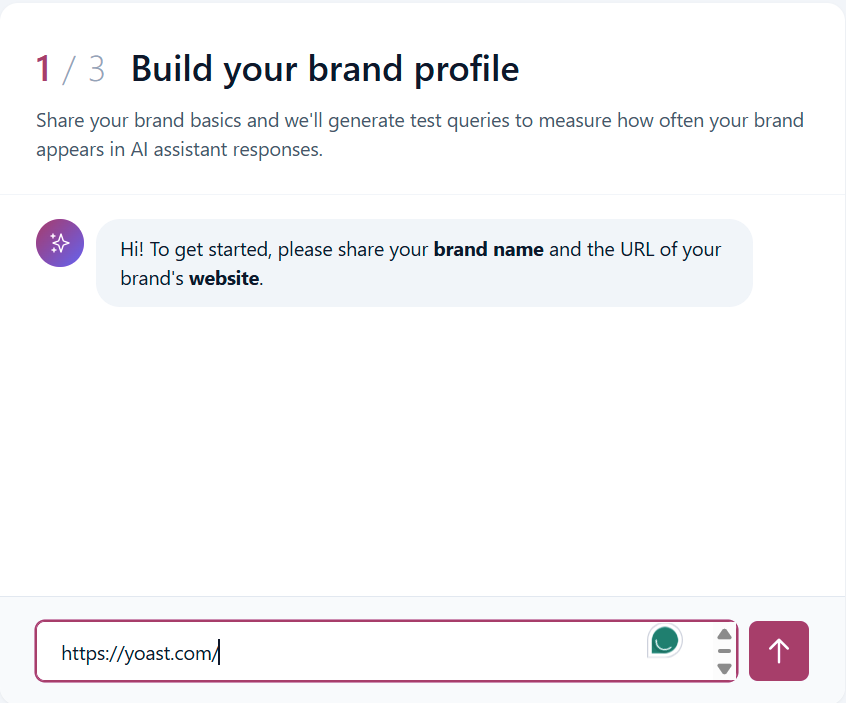The width and height of the screenshot is (846, 703).
Task: Click the sparkle AI assistant avatar
Action: [x=60, y=243]
